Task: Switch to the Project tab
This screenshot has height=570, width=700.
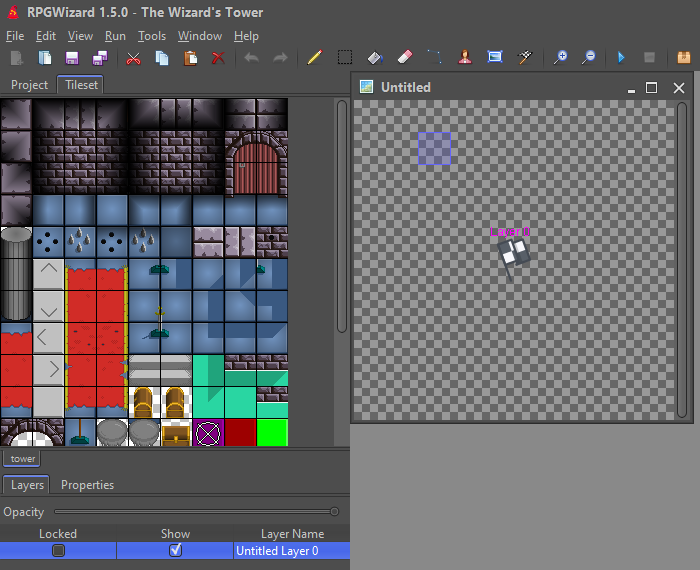Action: tap(29, 85)
